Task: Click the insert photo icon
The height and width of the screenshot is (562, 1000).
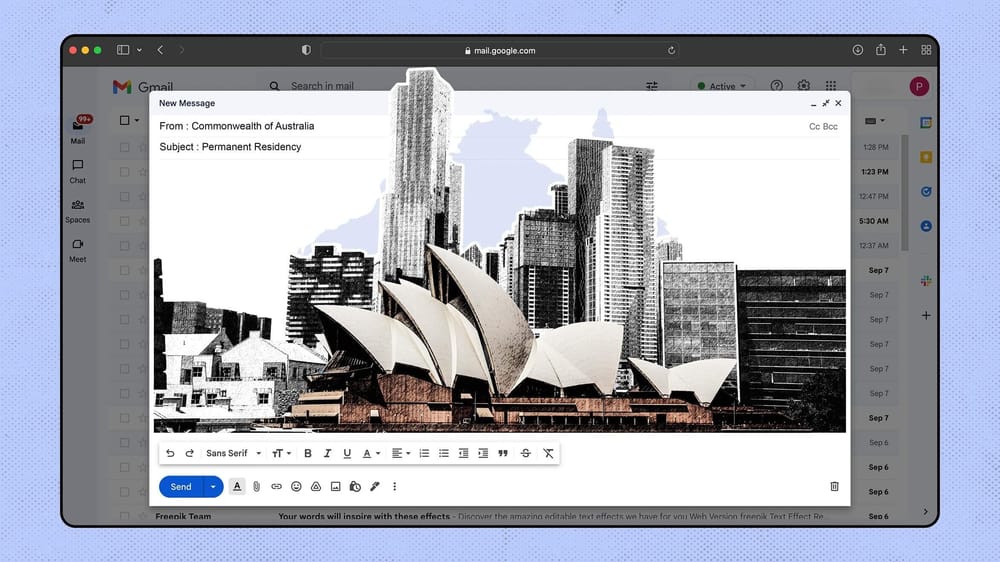Action: click(x=336, y=487)
